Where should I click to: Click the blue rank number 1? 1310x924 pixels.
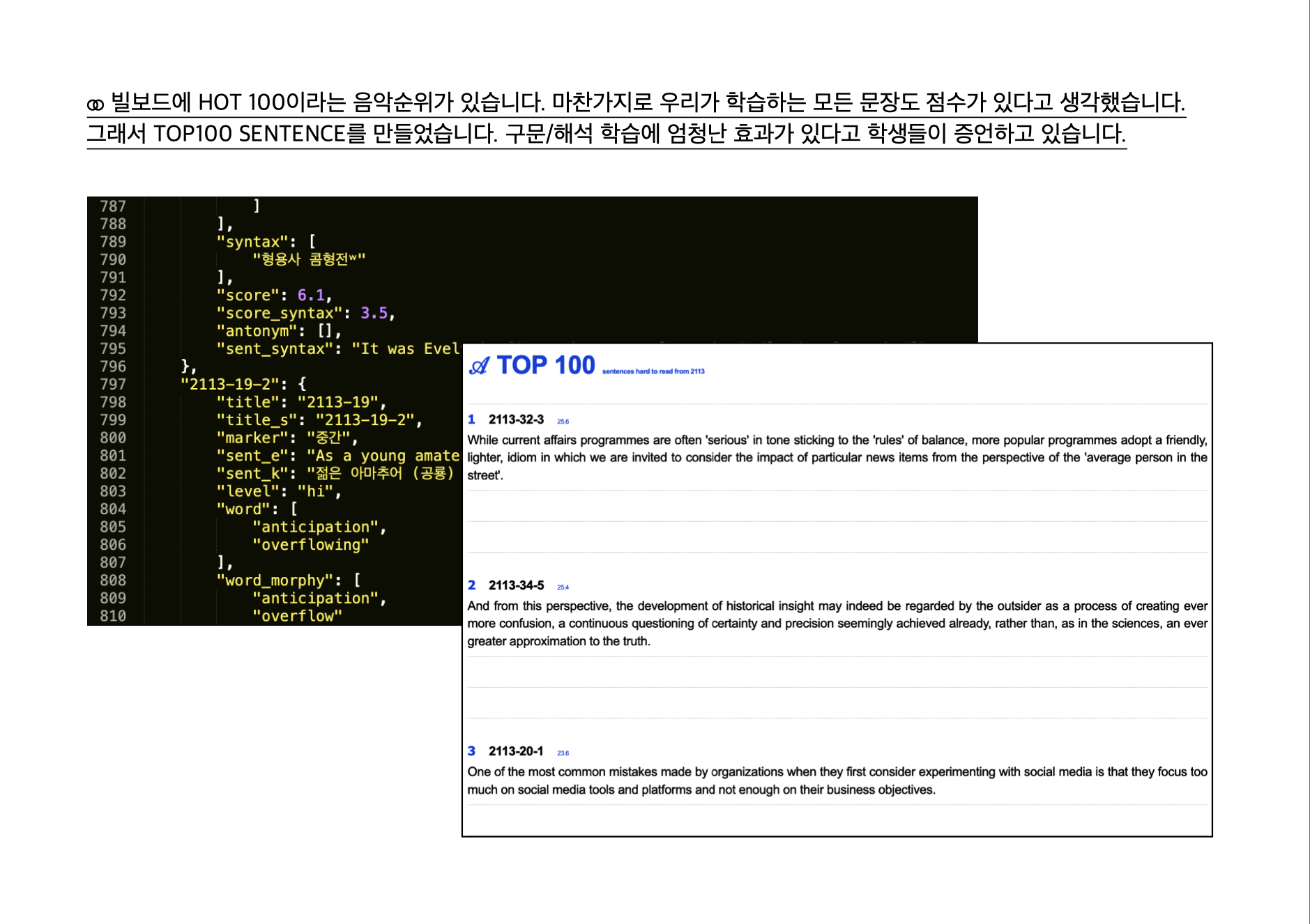point(471,419)
